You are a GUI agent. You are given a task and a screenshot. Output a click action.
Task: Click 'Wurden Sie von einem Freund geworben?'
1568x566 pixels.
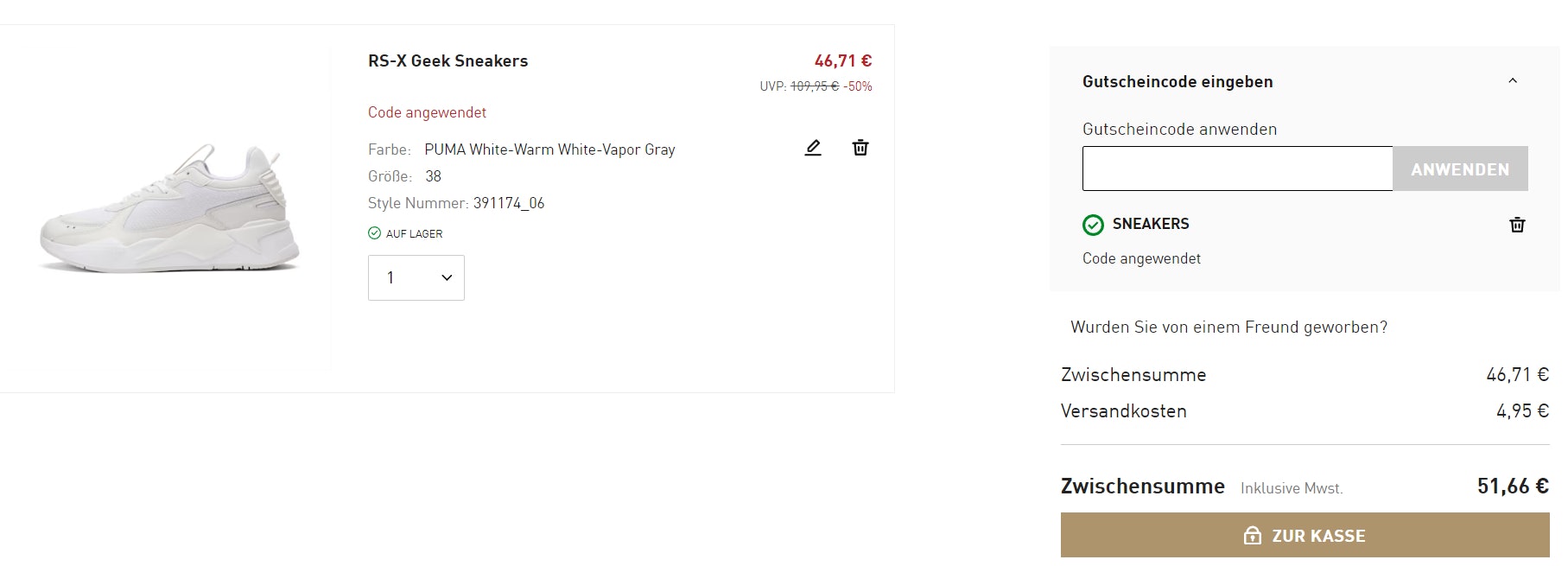(1228, 327)
